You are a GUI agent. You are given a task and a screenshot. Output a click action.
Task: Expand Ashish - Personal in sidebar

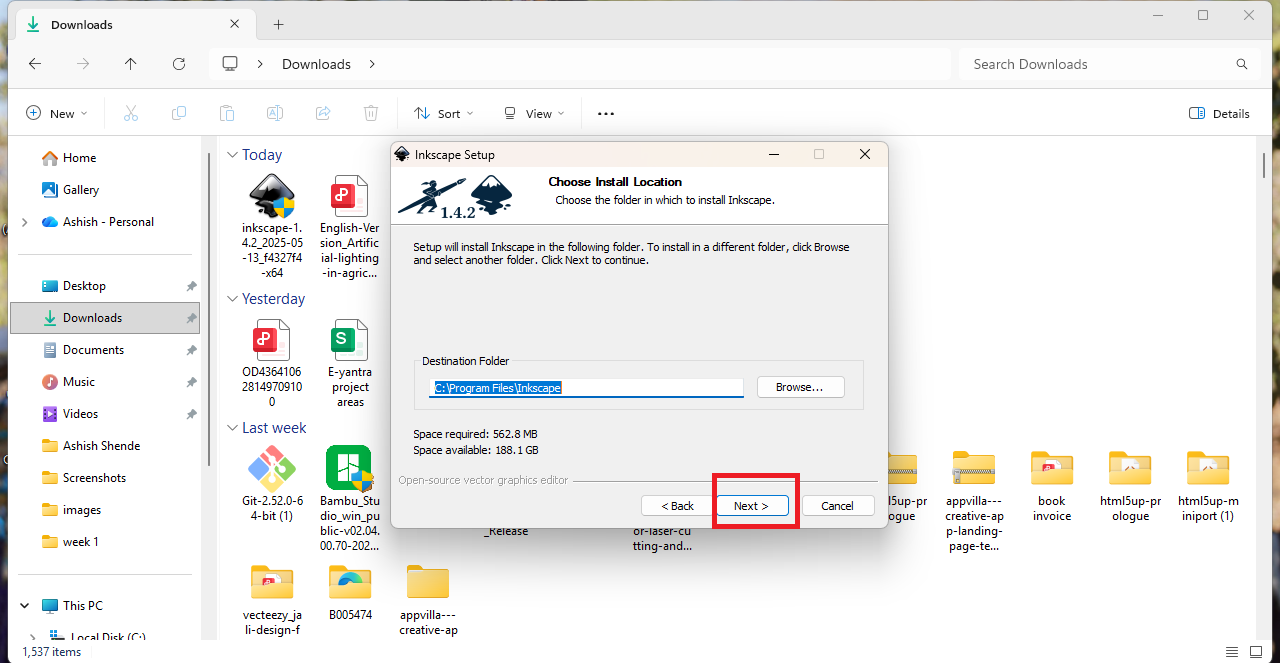(25, 222)
